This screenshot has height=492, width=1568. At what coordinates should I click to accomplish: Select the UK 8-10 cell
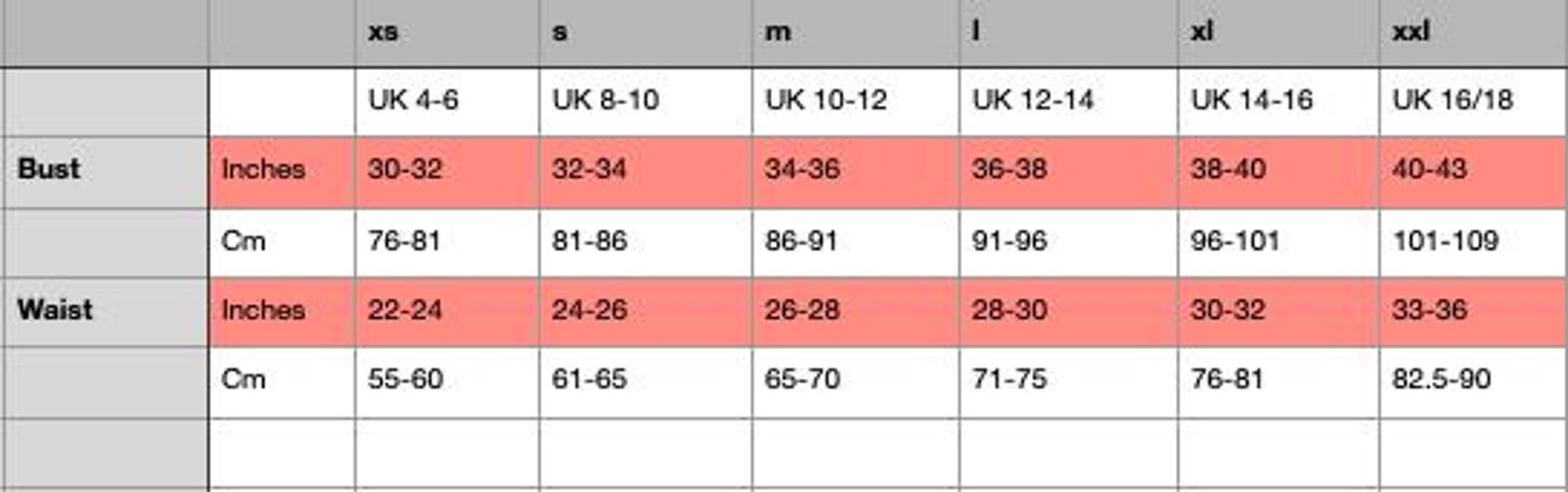pyautogui.click(x=646, y=102)
